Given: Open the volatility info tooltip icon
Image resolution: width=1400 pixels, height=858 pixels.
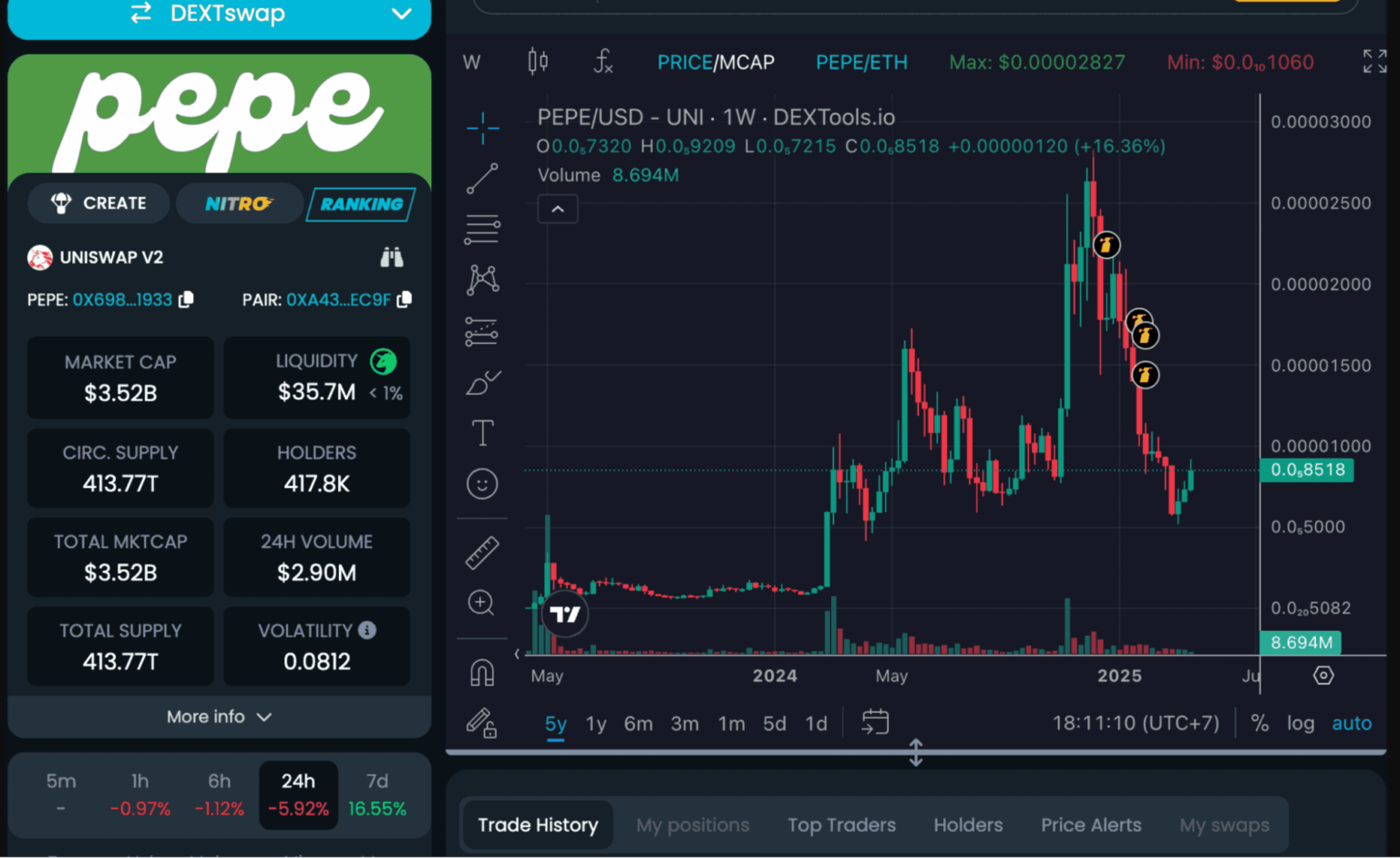Looking at the screenshot, I should pyautogui.click(x=367, y=630).
